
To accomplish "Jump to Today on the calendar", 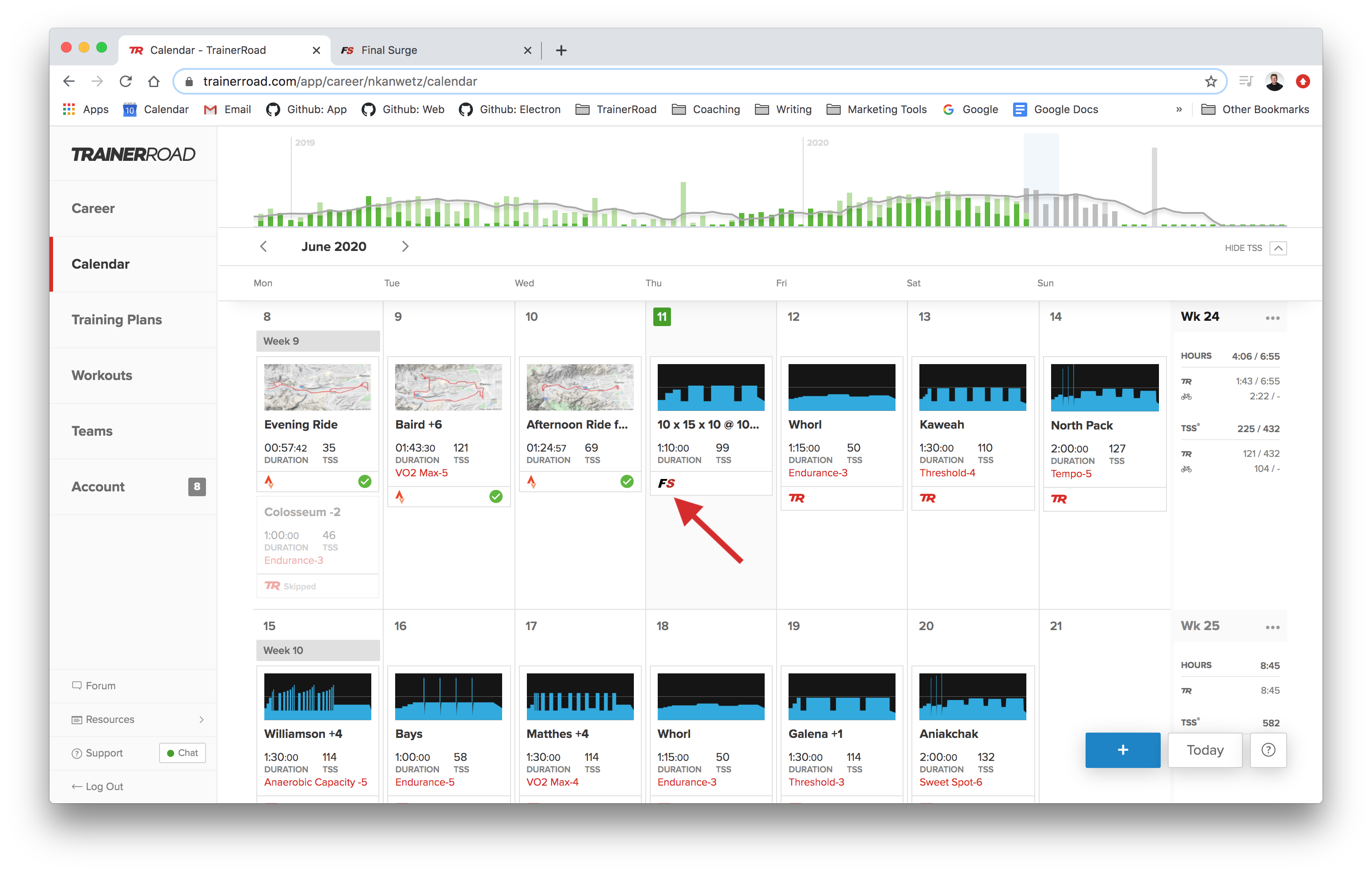I will [x=1205, y=750].
